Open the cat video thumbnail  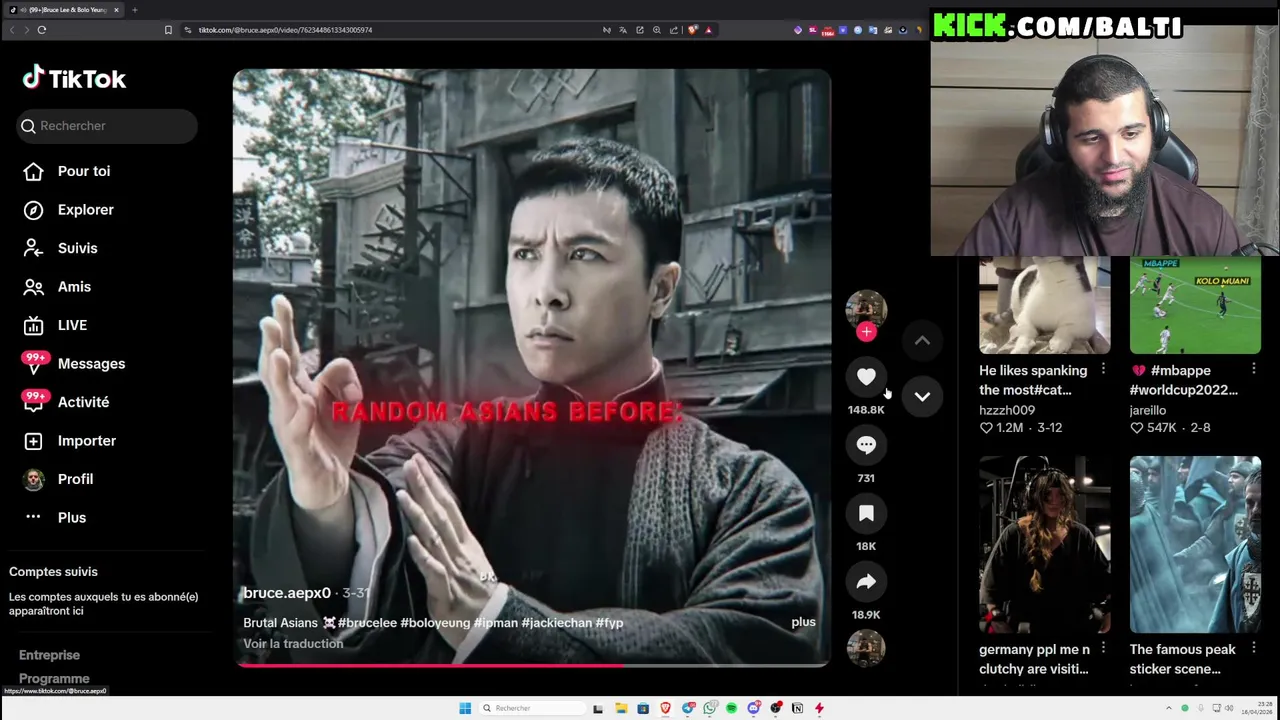point(1044,305)
